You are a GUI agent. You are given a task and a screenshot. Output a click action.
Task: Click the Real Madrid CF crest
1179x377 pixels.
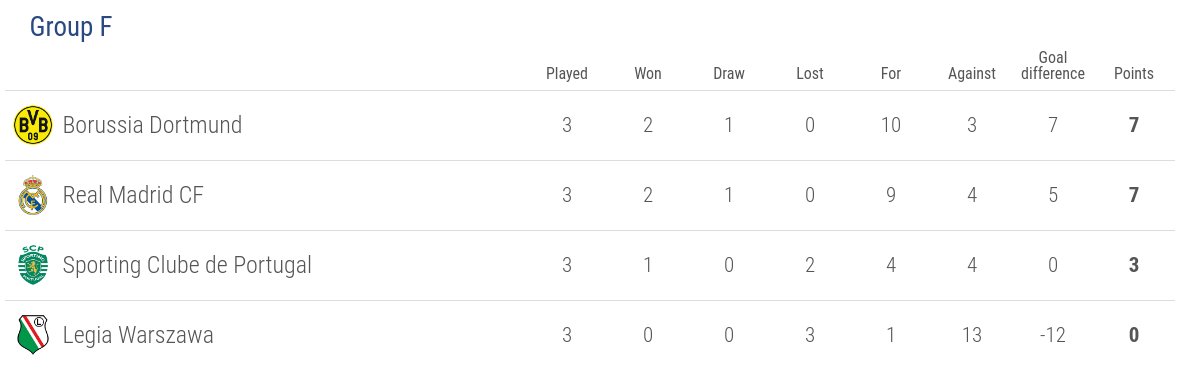(33, 196)
